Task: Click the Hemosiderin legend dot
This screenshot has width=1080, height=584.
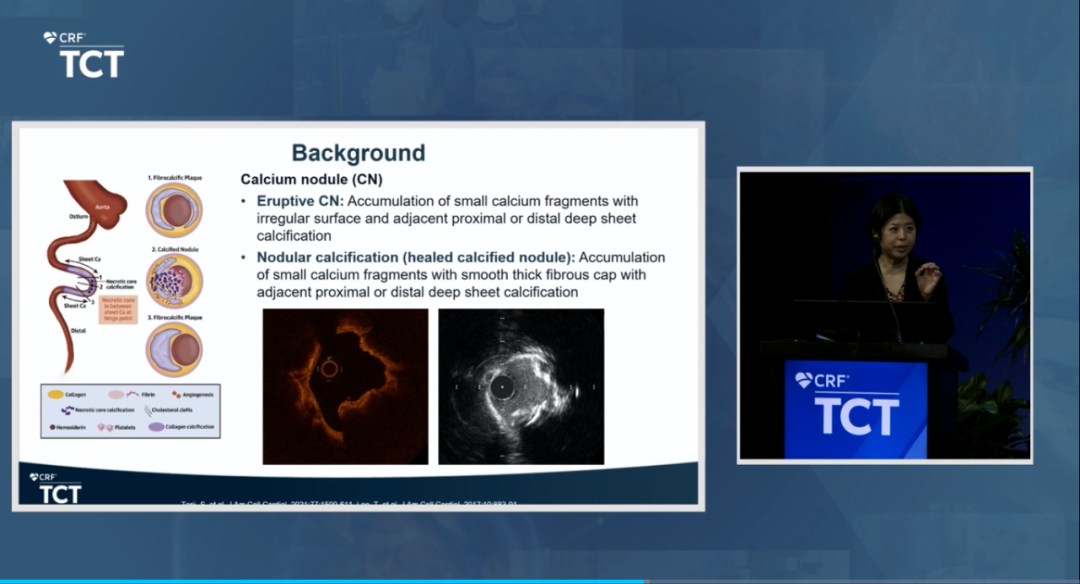Action: [x=53, y=427]
